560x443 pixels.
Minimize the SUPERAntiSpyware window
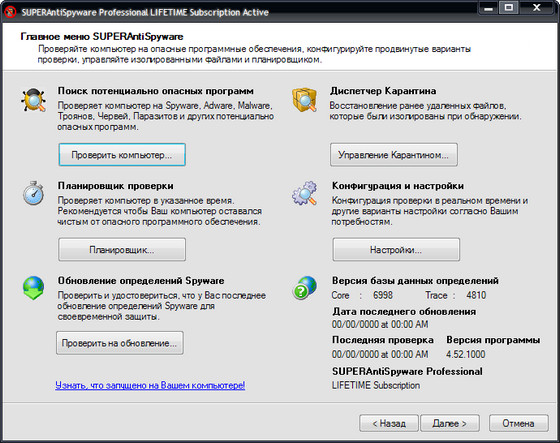[x=489, y=8]
